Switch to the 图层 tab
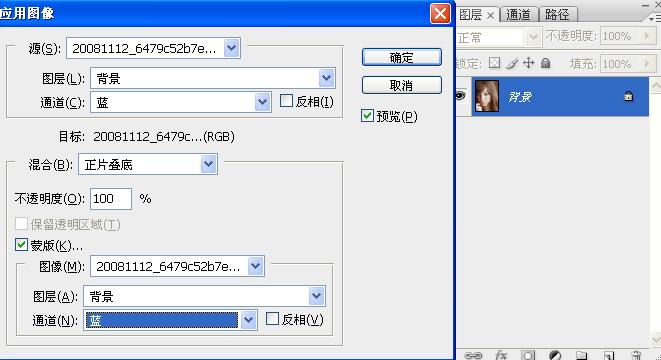 point(470,15)
